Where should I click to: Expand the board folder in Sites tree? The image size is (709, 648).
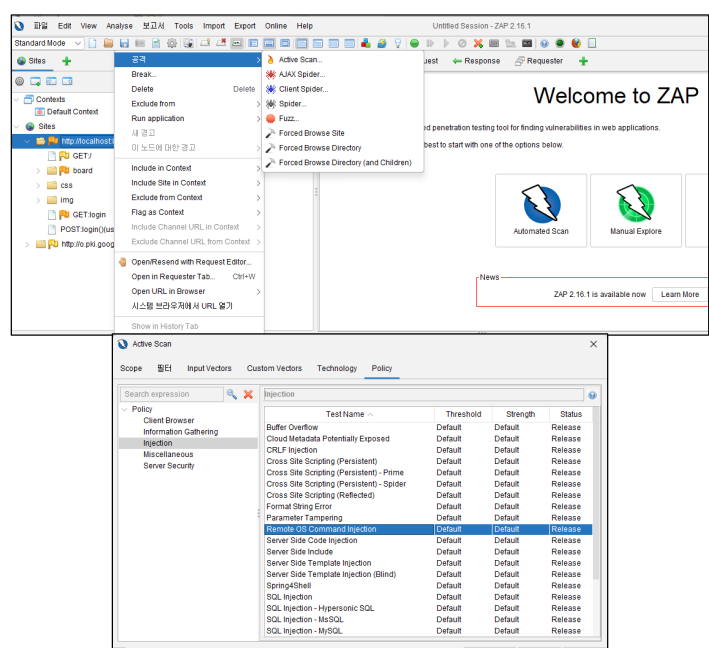coord(39,171)
